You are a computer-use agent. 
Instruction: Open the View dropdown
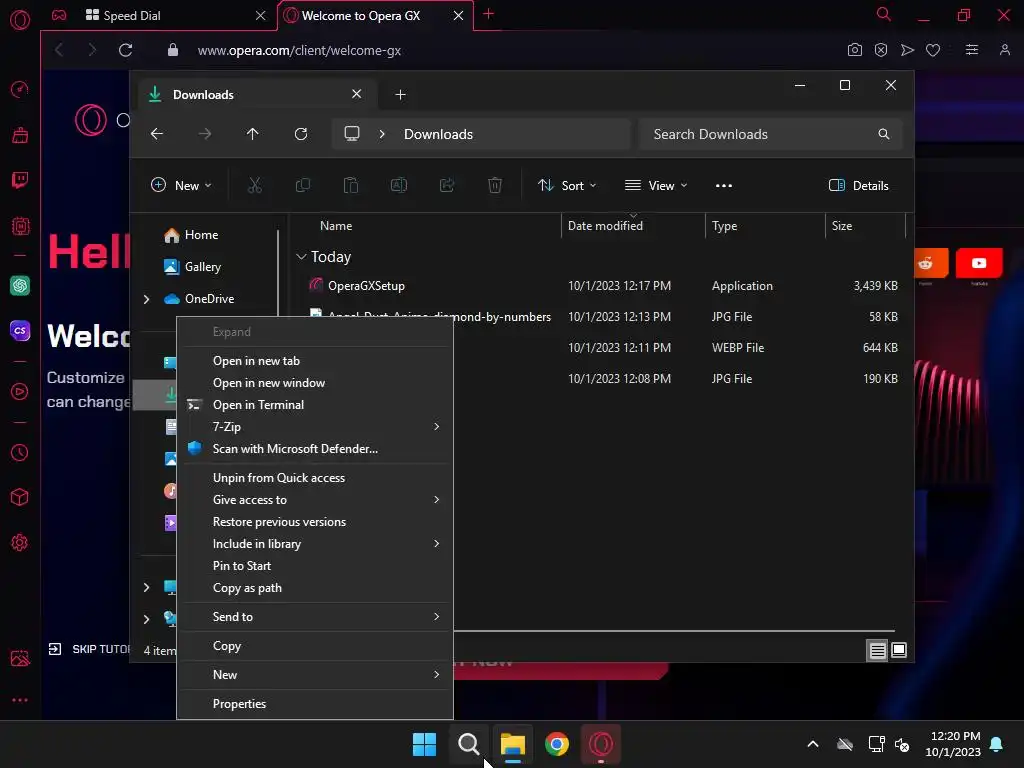point(656,185)
